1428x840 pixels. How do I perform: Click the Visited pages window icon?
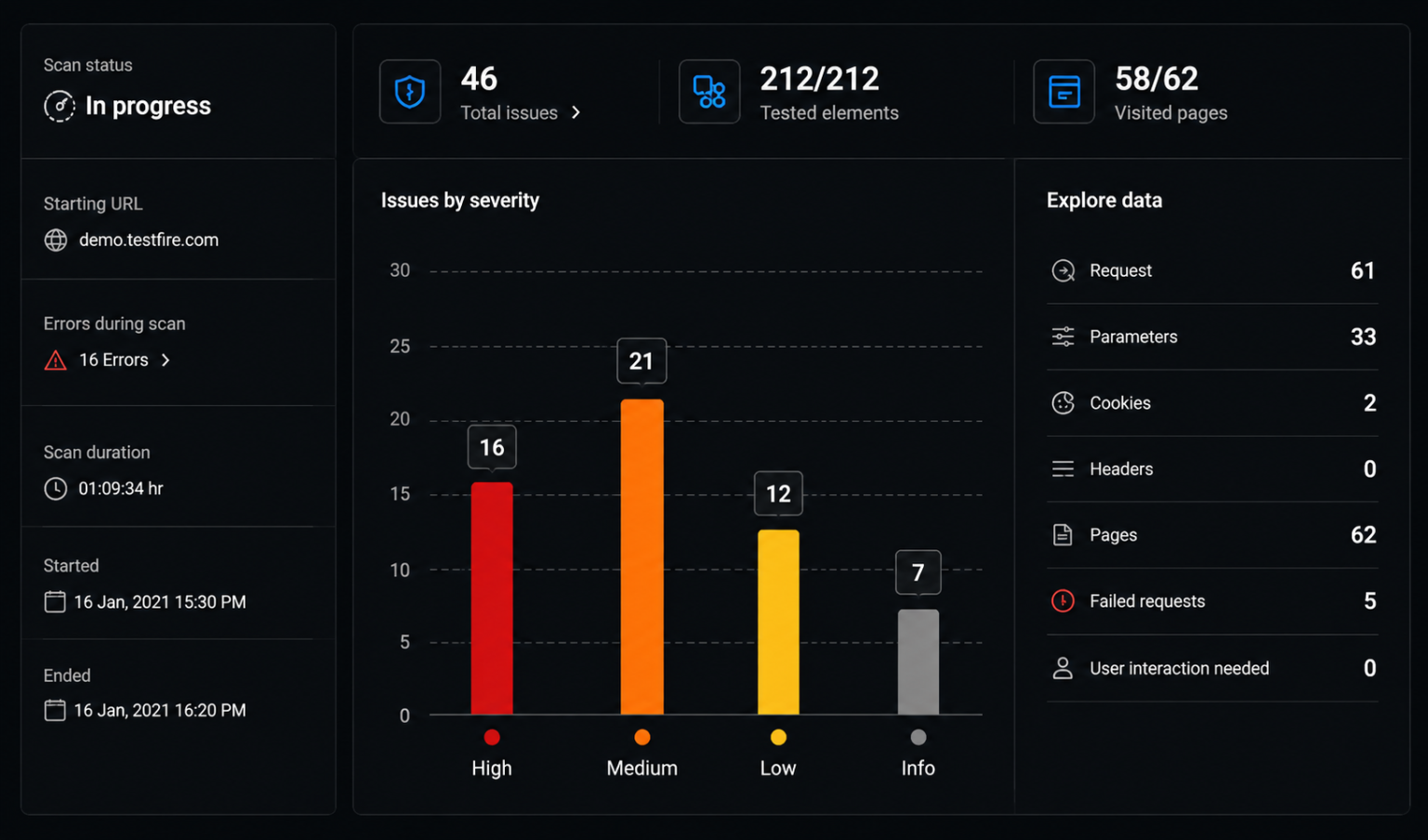pyautogui.click(x=1064, y=92)
